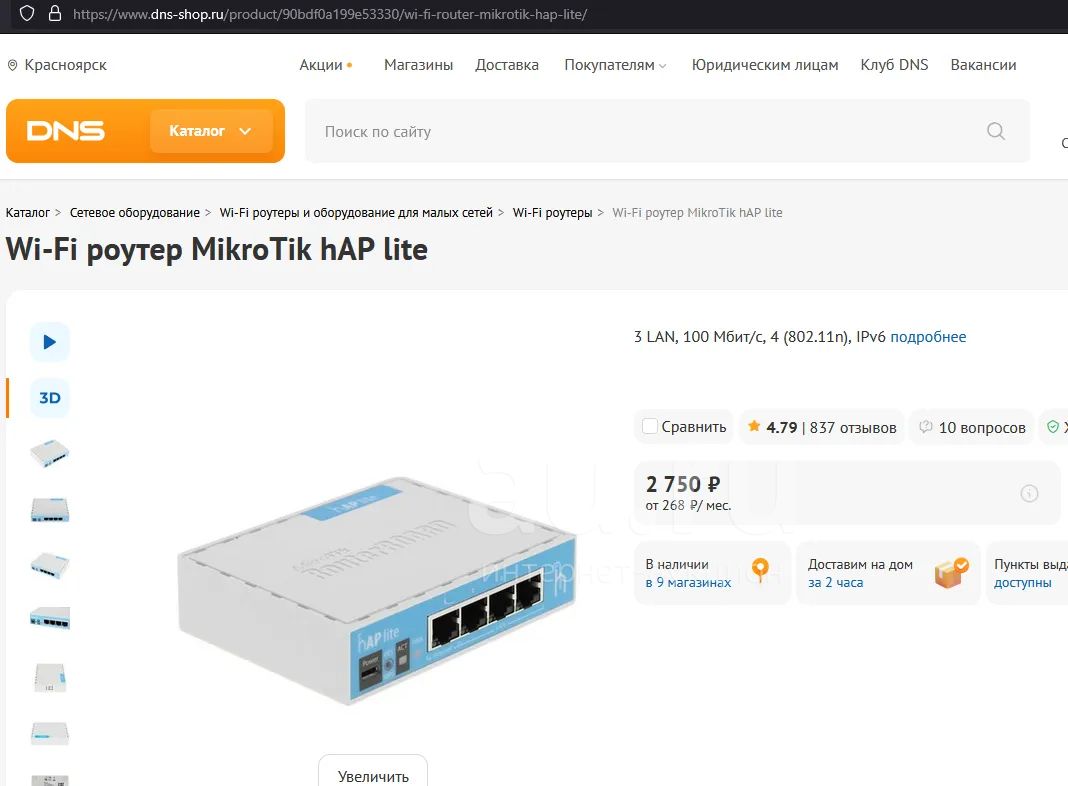Expand the Покупателям menu
The height and width of the screenshot is (786, 1068).
(x=615, y=65)
